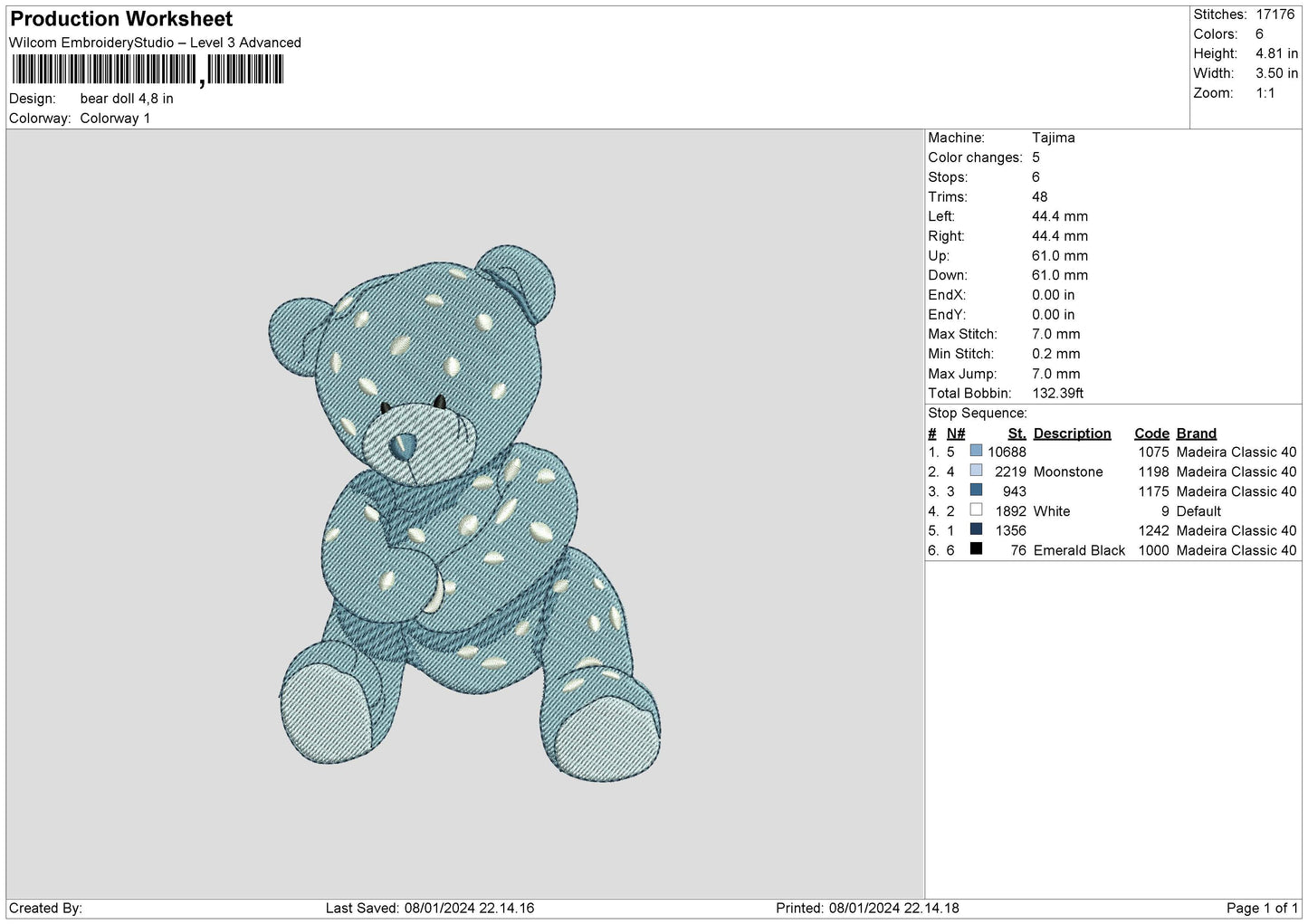Click 'Last Saved: 08/01/2024 22.14.16'
The height and width of the screenshot is (924, 1308).
click(x=430, y=908)
